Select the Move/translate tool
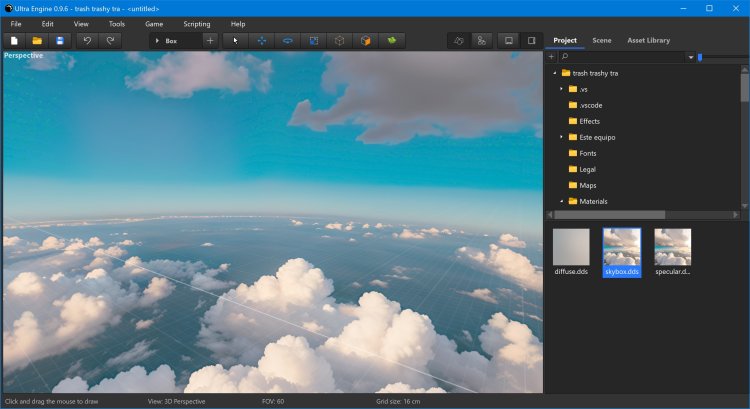The image size is (750, 409). 262,41
